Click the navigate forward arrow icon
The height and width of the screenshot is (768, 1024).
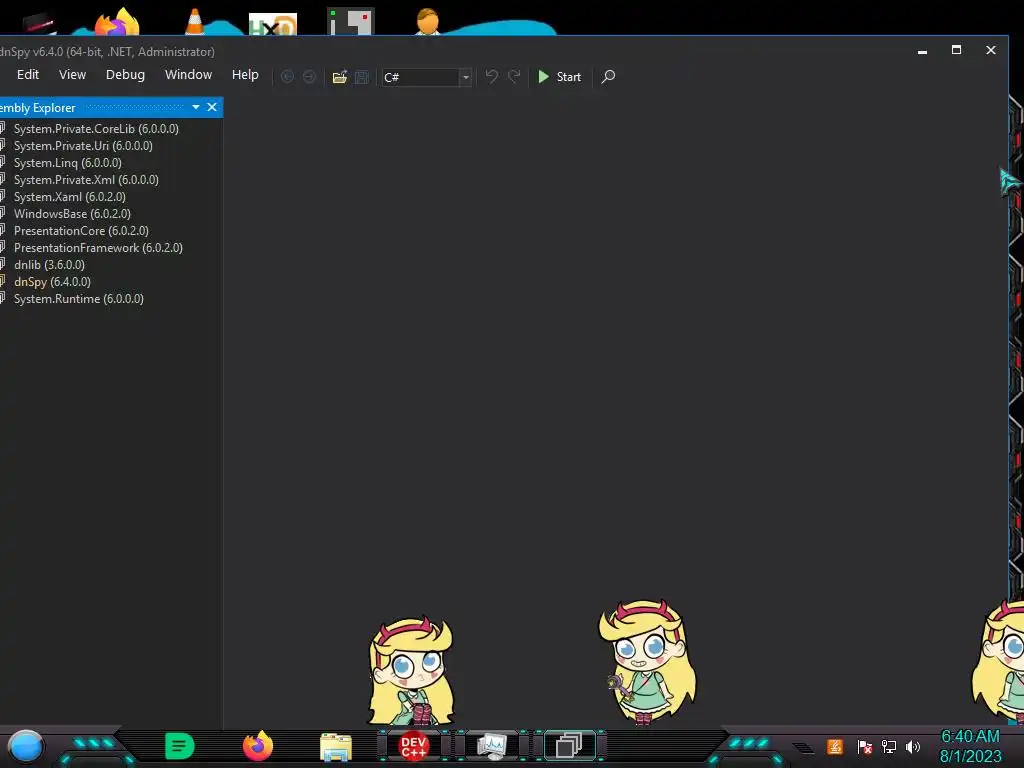310,77
